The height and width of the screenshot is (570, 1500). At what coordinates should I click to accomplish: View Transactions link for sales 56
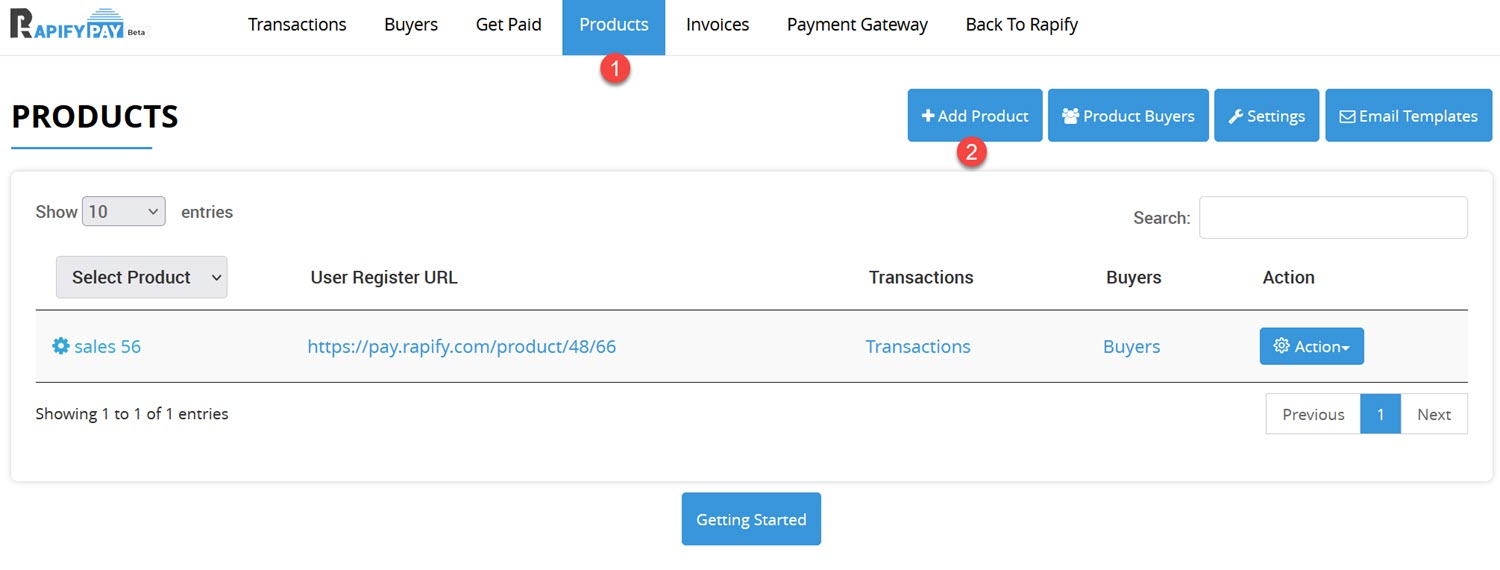(x=917, y=347)
